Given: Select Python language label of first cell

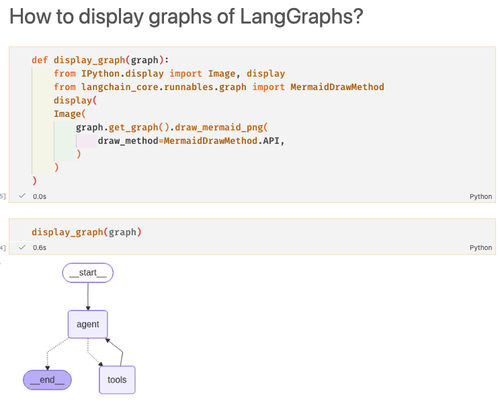Looking at the screenshot, I should [x=481, y=197].
